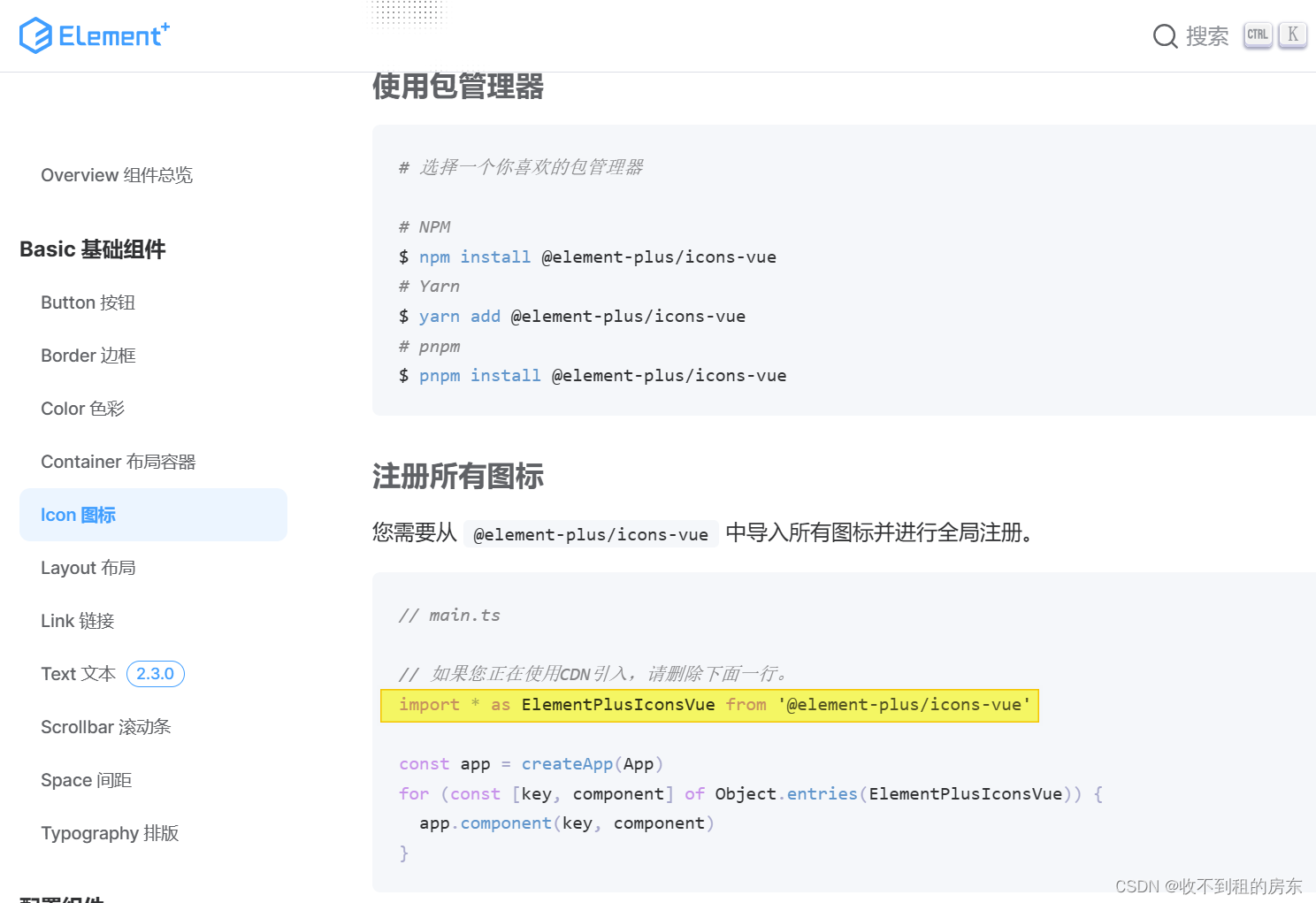The height and width of the screenshot is (903, 1316).
Task: Click the K key badge
Action: click(x=1293, y=35)
